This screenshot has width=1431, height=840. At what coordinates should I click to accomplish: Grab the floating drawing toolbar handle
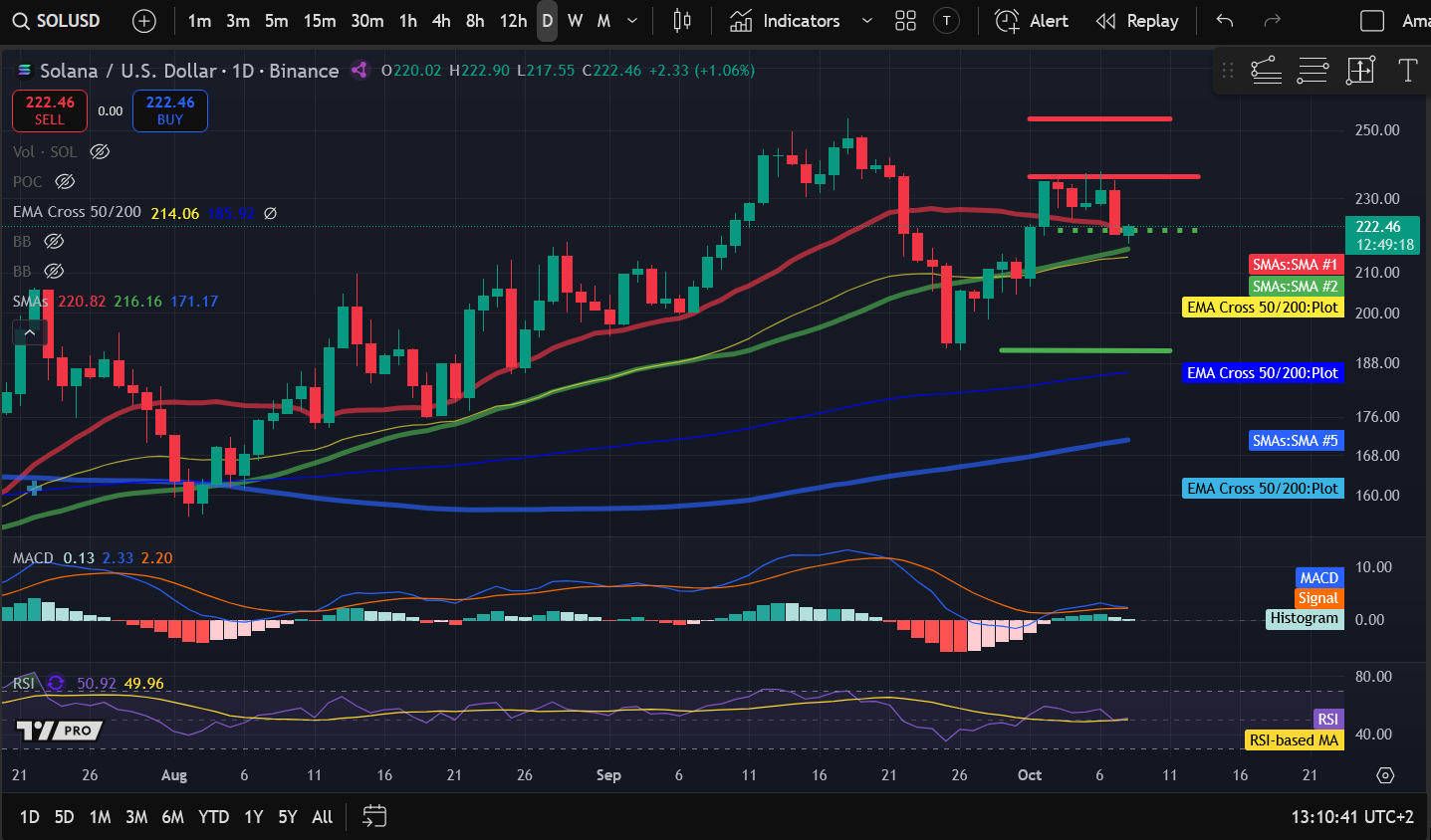1228,70
